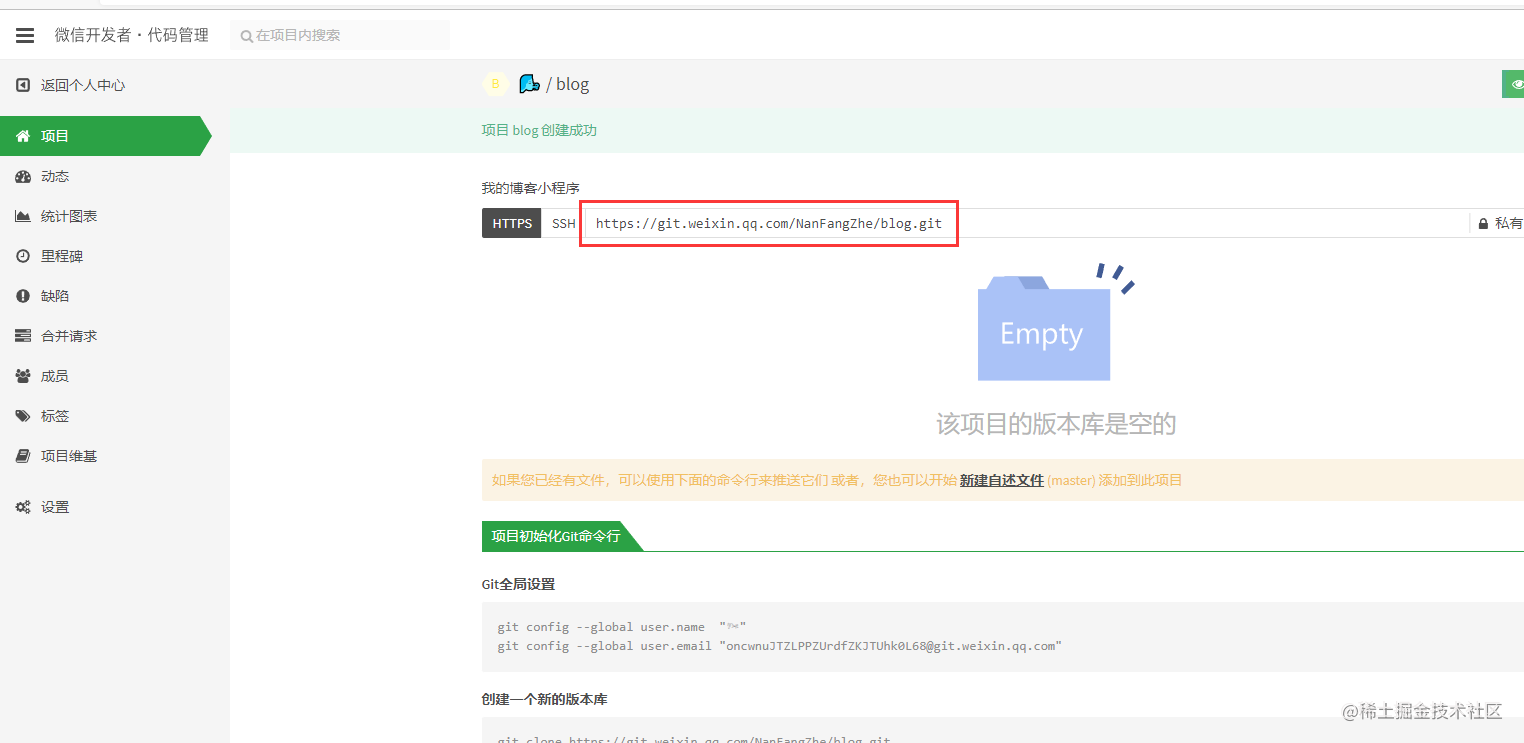The image size is (1524, 743).
Task: Click the chart icon beside 统计图表
Action: 23,216
